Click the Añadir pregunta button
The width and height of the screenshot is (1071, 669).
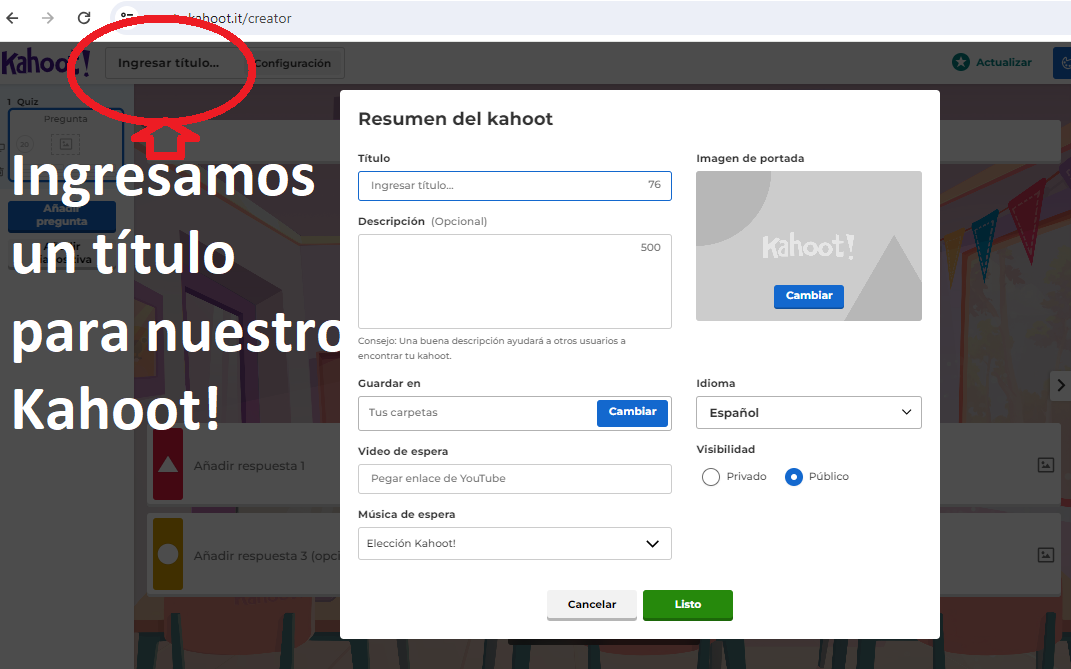point(61,215)
